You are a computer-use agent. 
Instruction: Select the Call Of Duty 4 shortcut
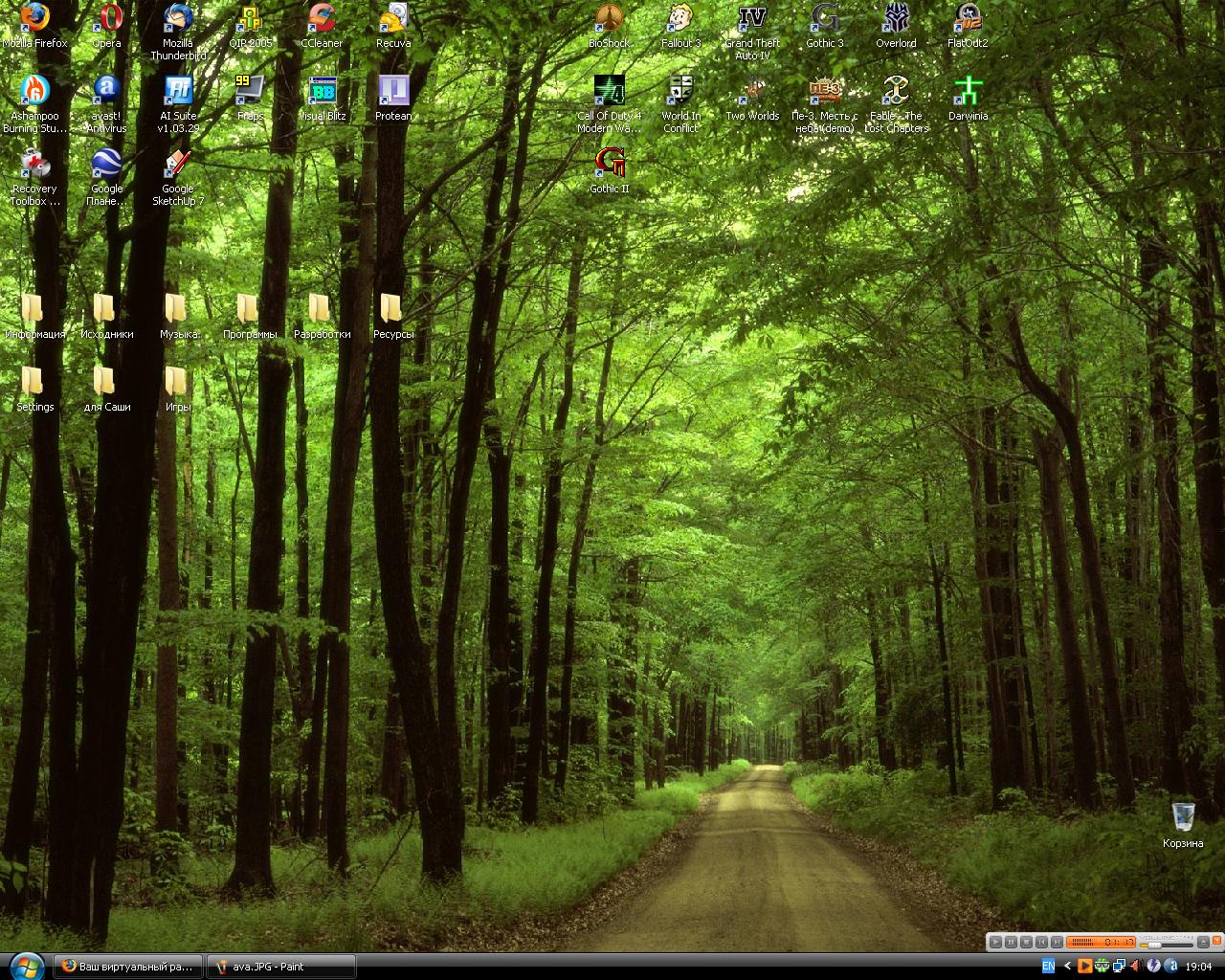[610, 92]
